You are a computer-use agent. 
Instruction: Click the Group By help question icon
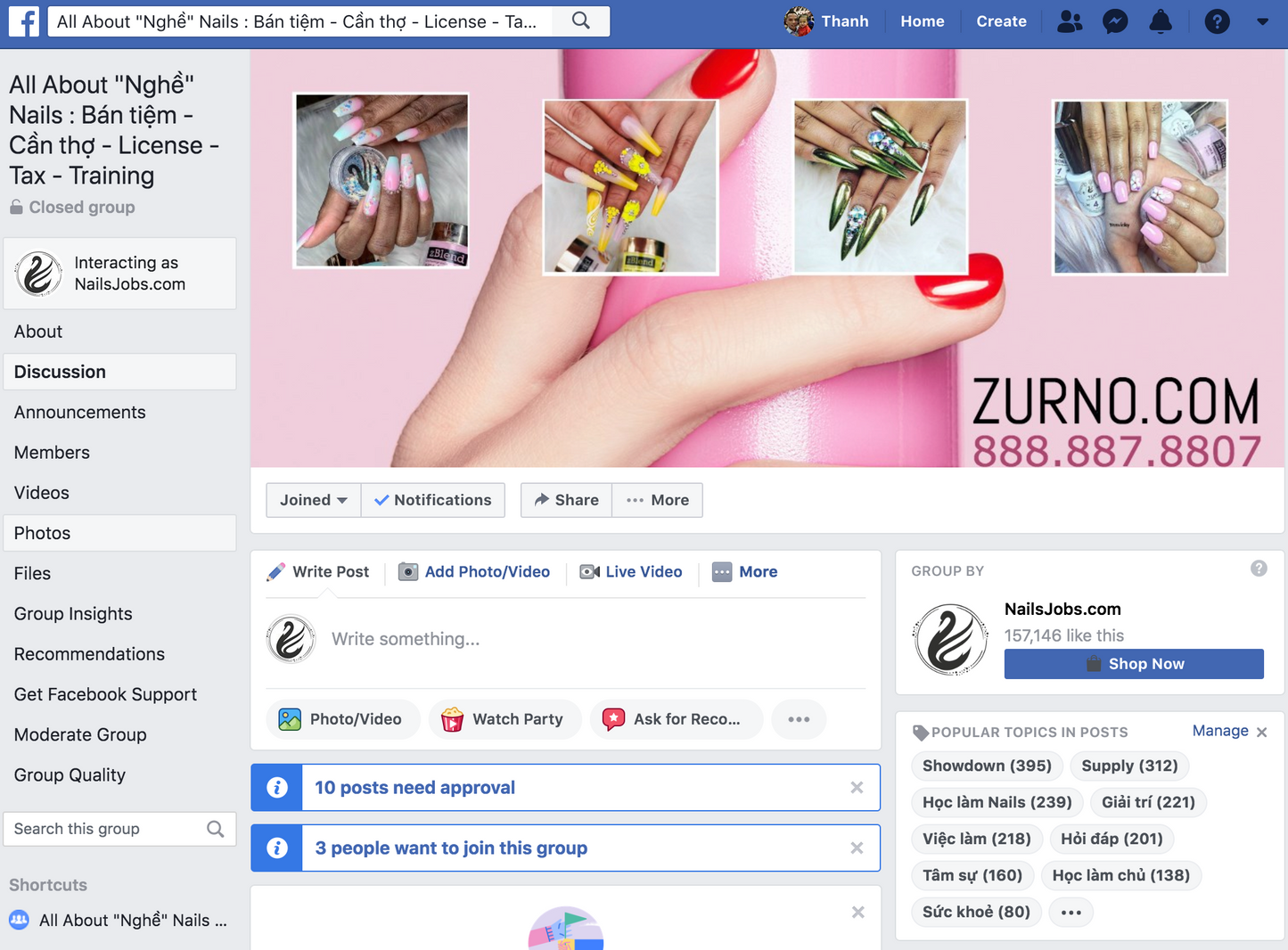1259,569
